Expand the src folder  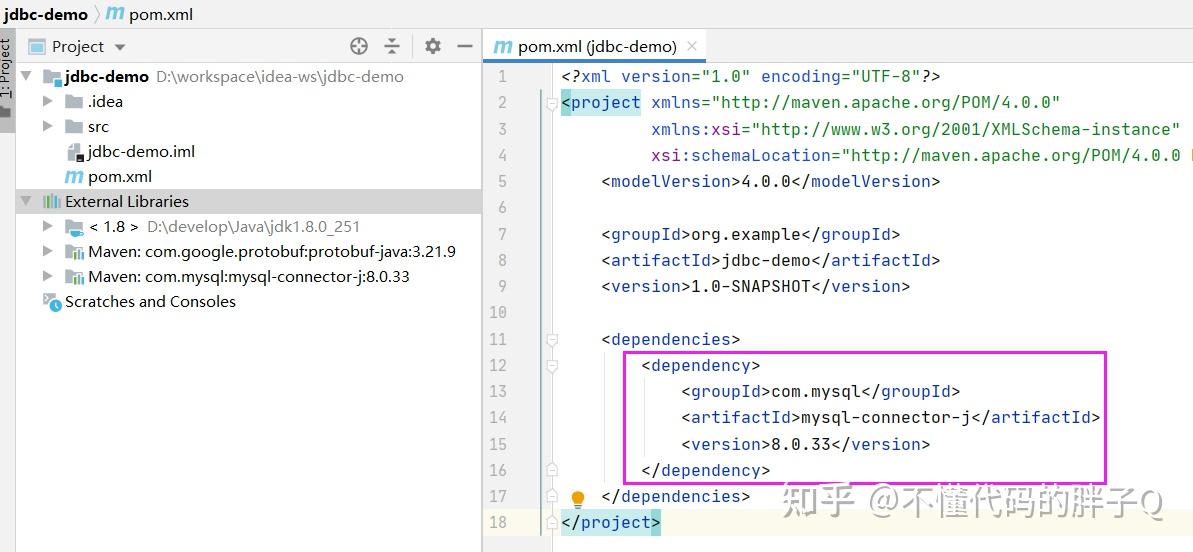48,126
